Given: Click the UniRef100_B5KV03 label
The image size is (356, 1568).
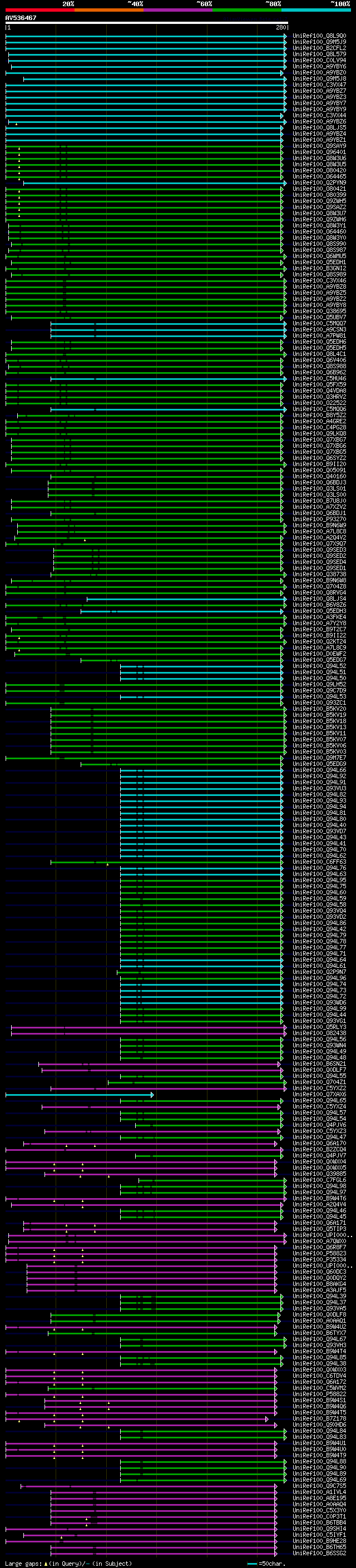Looking at the screenshot, I should point(319,752).
